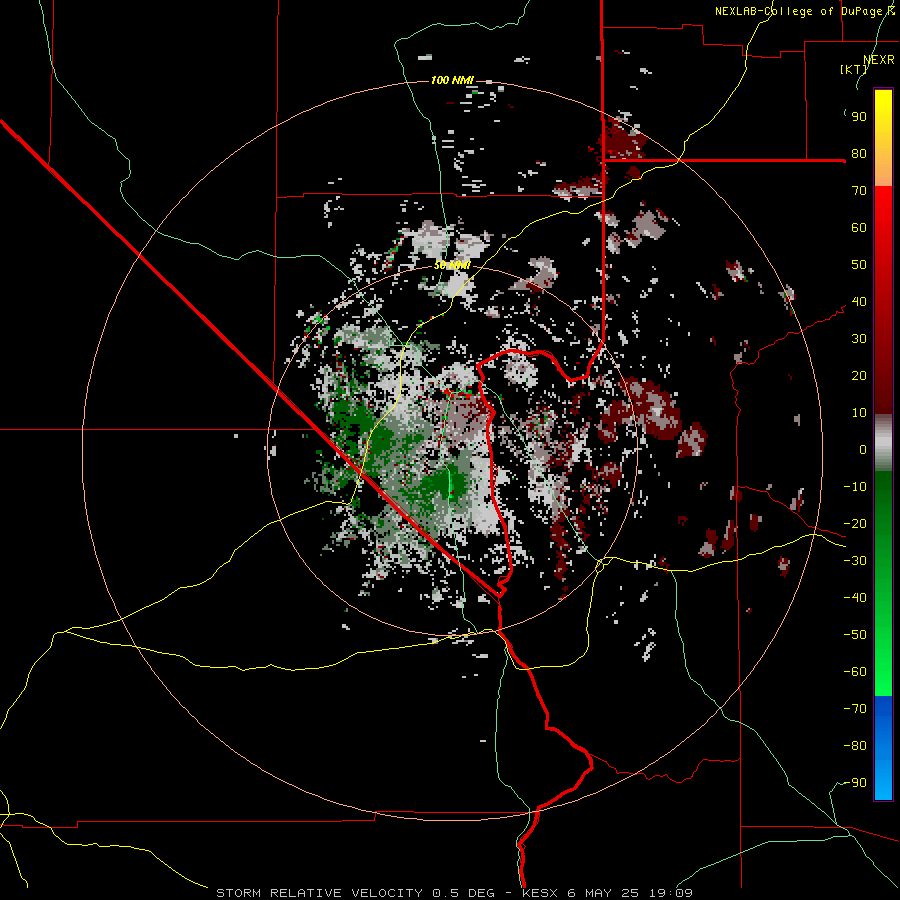
Task: Pick the yellow top segment of color bar
Action: pyautogui.click(x=883, y=138)
